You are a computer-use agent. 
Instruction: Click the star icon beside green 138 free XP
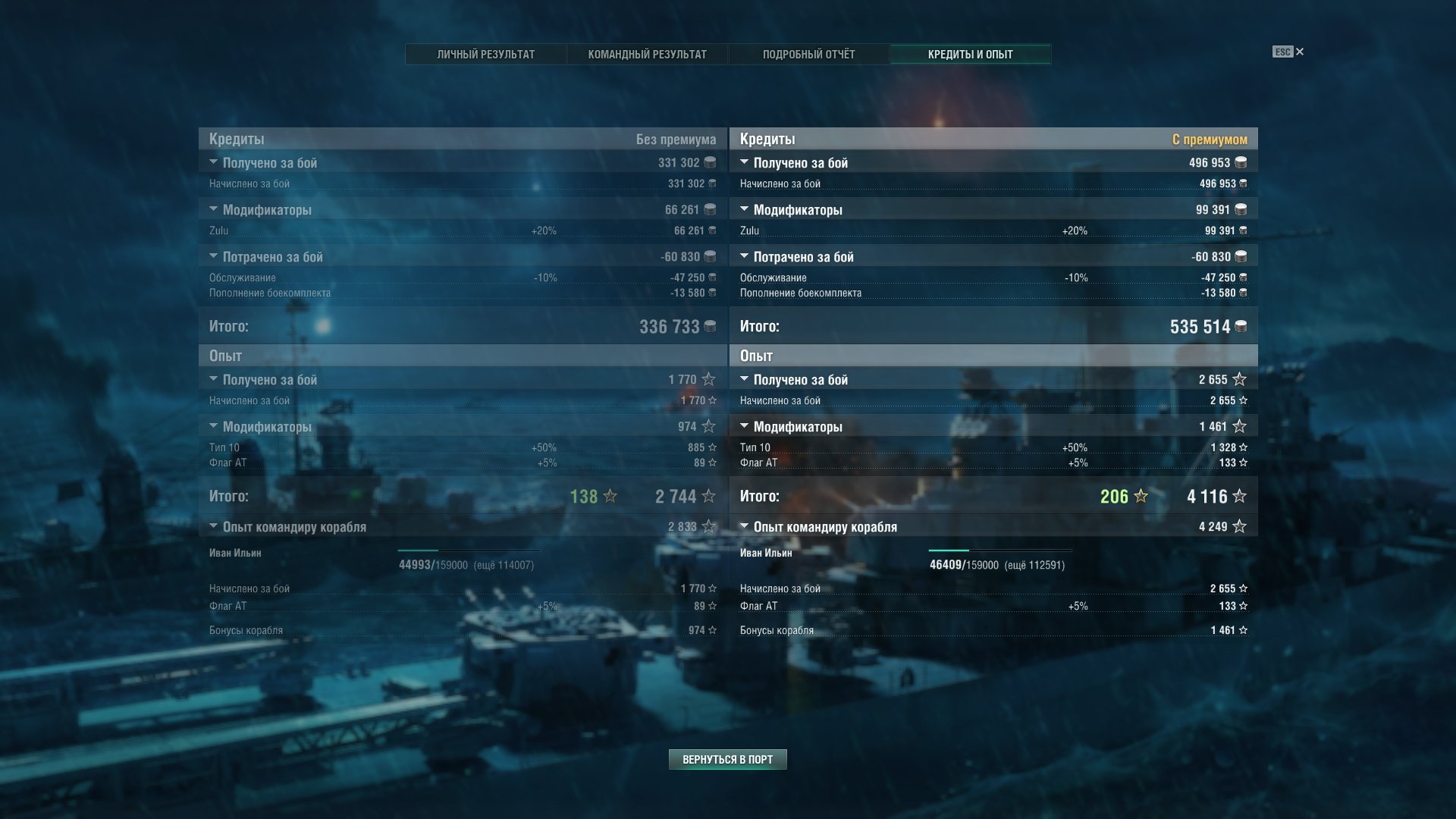(x=610, y=496)
